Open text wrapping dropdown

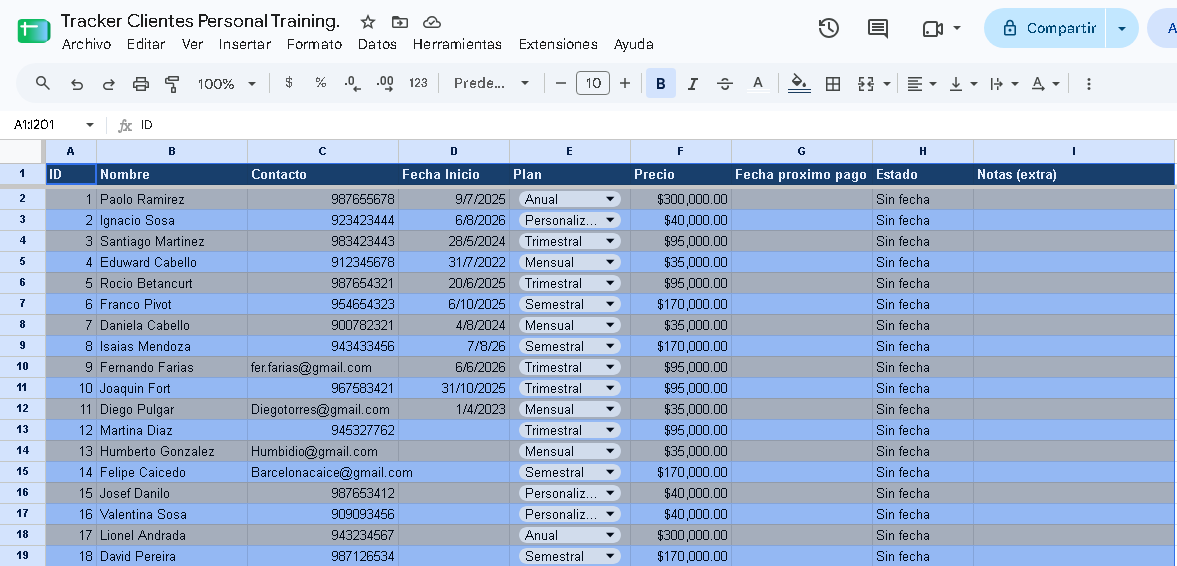(1004, 83)
